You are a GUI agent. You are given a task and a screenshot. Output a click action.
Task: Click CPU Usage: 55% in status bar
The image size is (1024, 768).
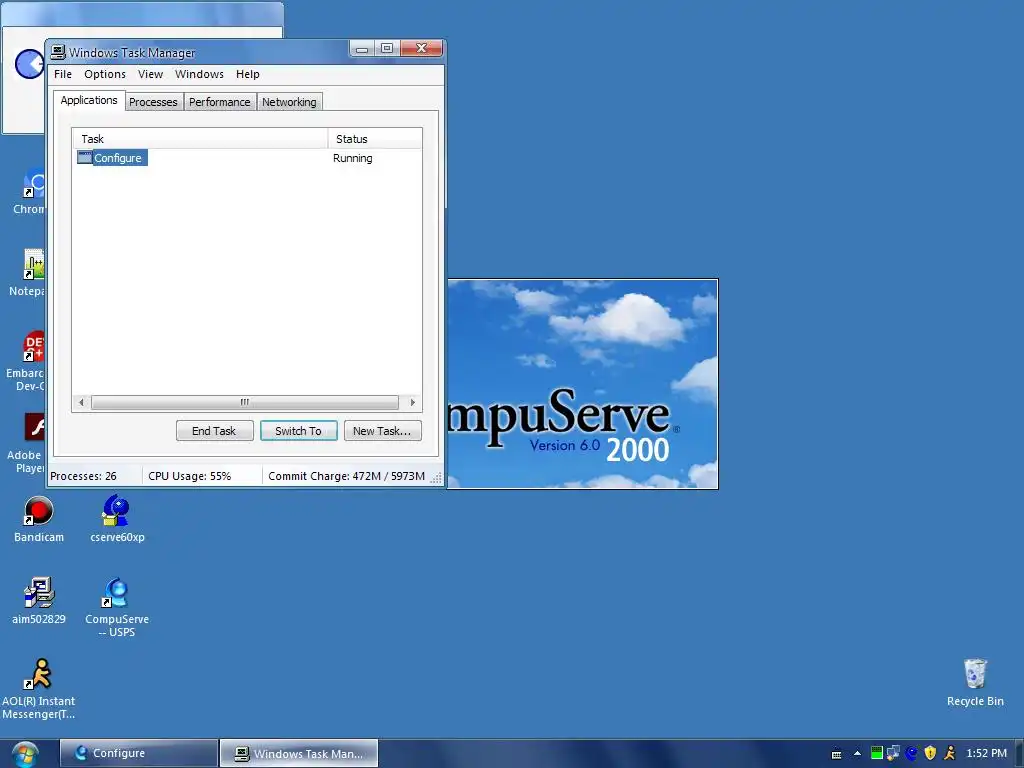point(189,476)
